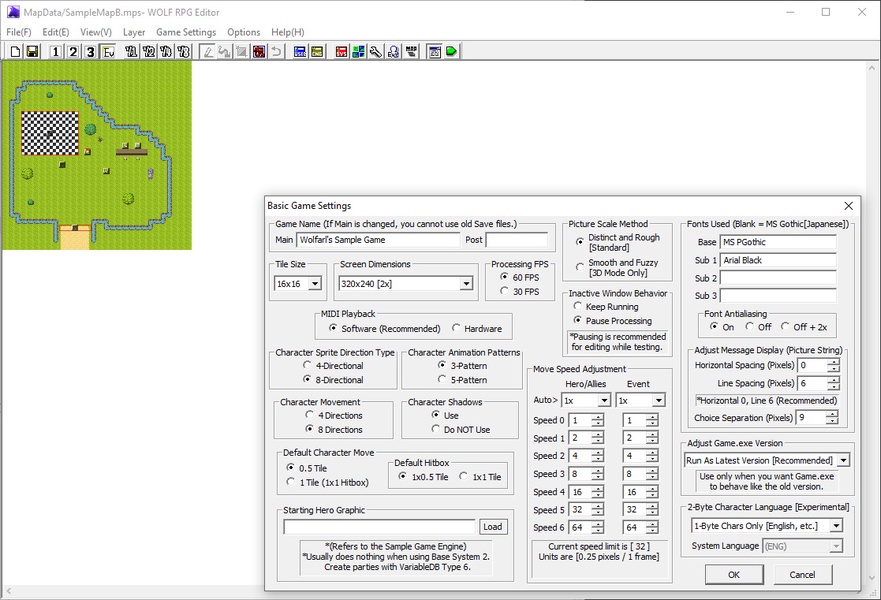Open the Game Settings menu
The image size is (881, 600).
185,32
